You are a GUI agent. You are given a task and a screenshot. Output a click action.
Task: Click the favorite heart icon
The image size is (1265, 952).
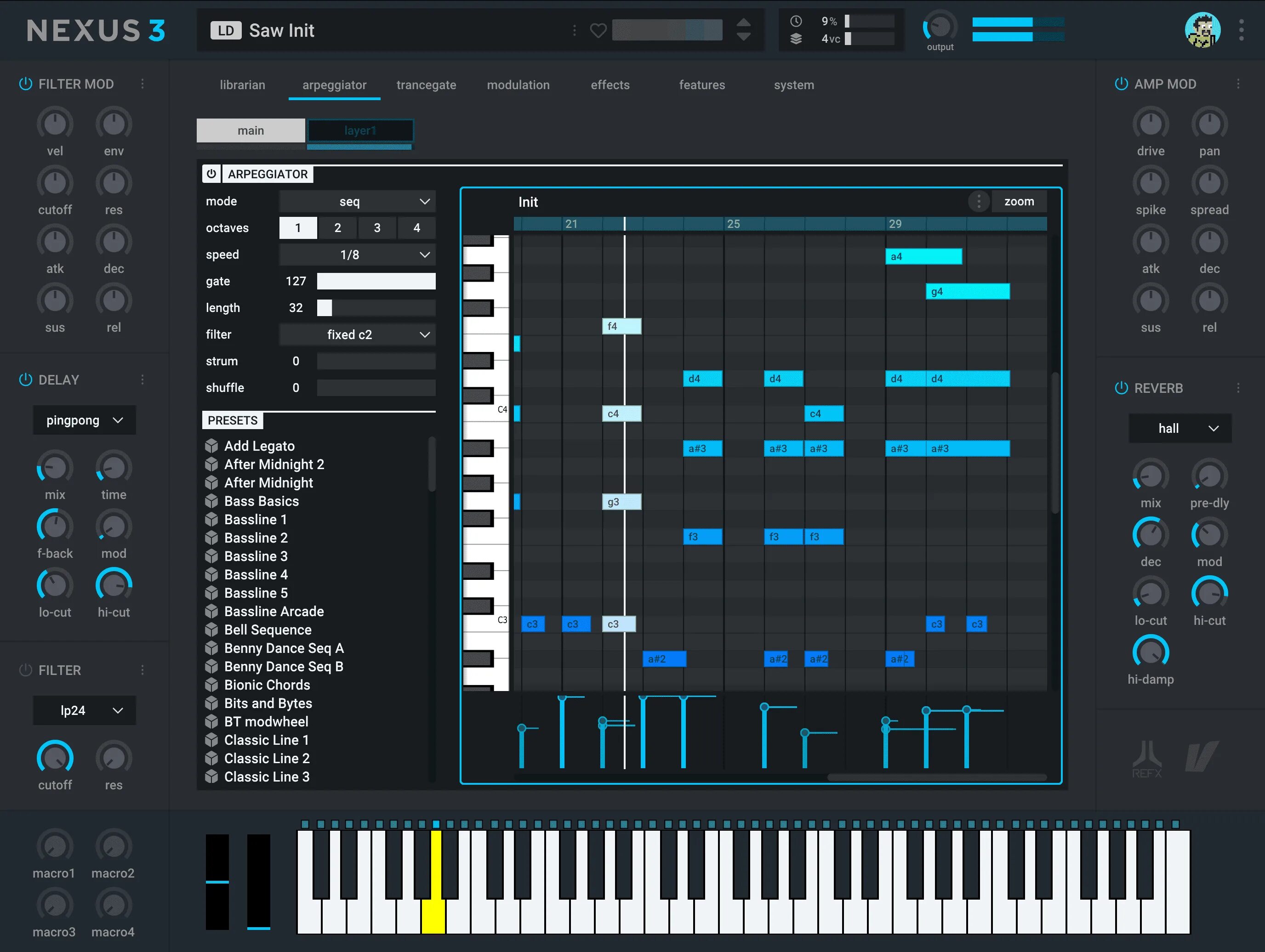pyautogui.click(x=598, y=30)
